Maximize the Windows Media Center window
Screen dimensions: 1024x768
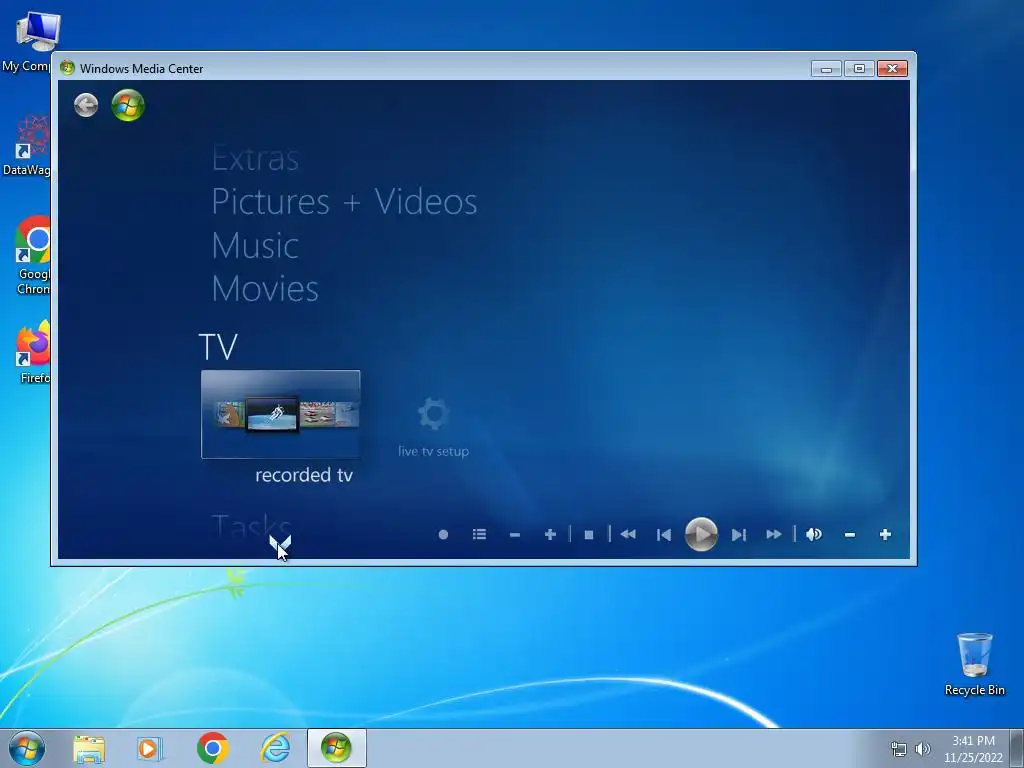(859, 69)
